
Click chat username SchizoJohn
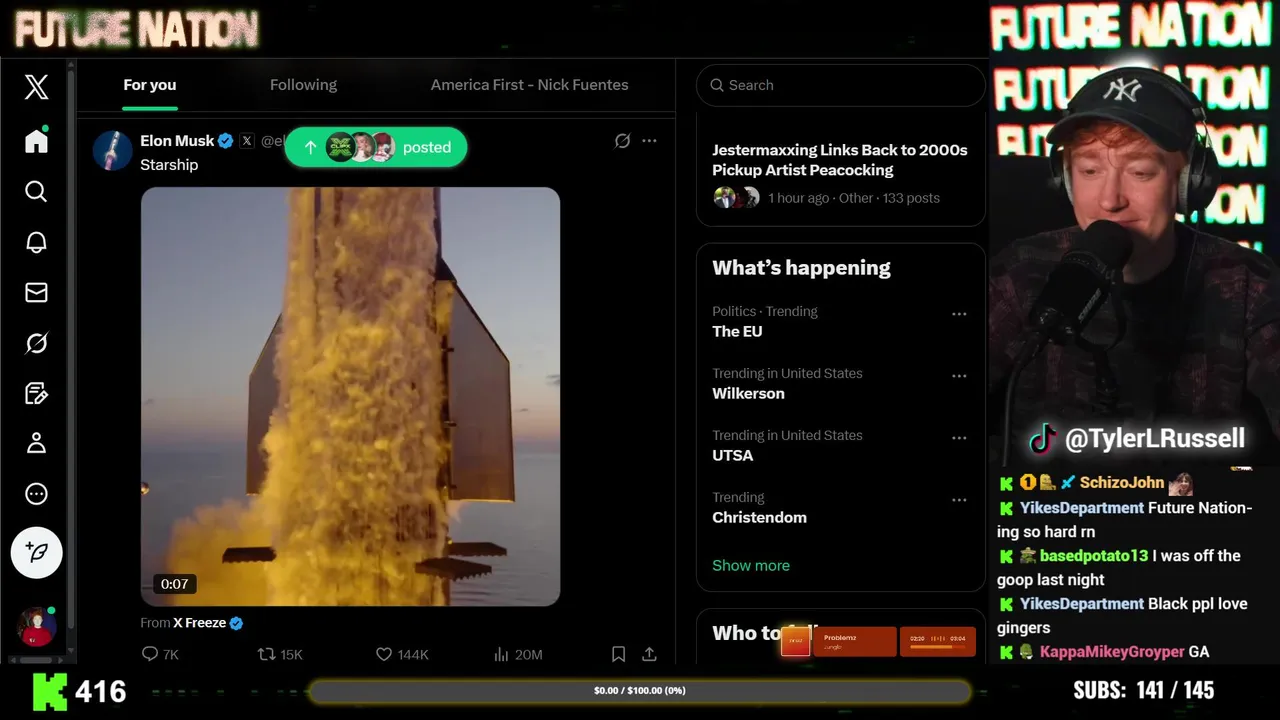point(1122,482)
